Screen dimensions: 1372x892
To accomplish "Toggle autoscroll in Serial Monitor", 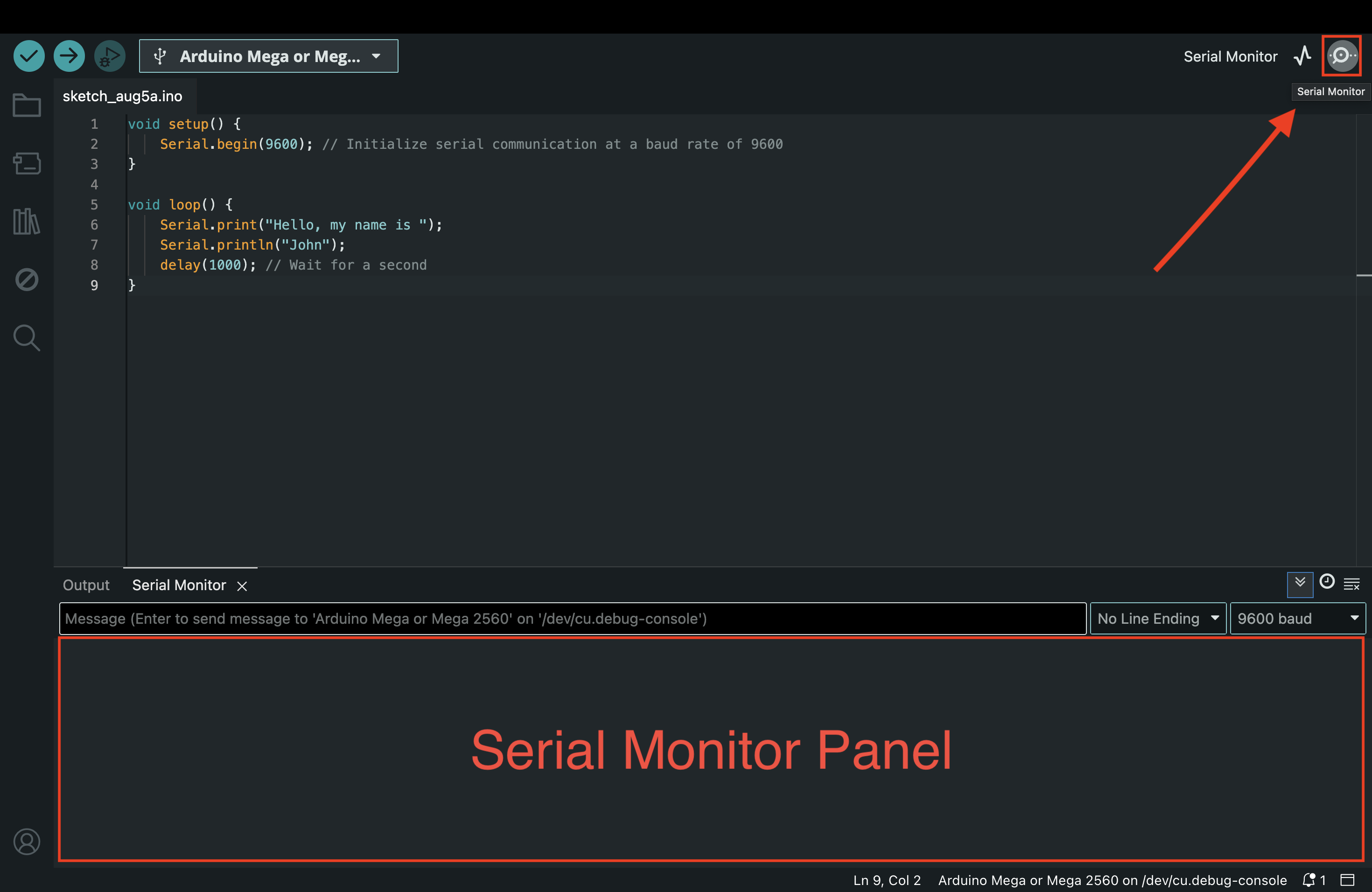I will click(1300, 584).
